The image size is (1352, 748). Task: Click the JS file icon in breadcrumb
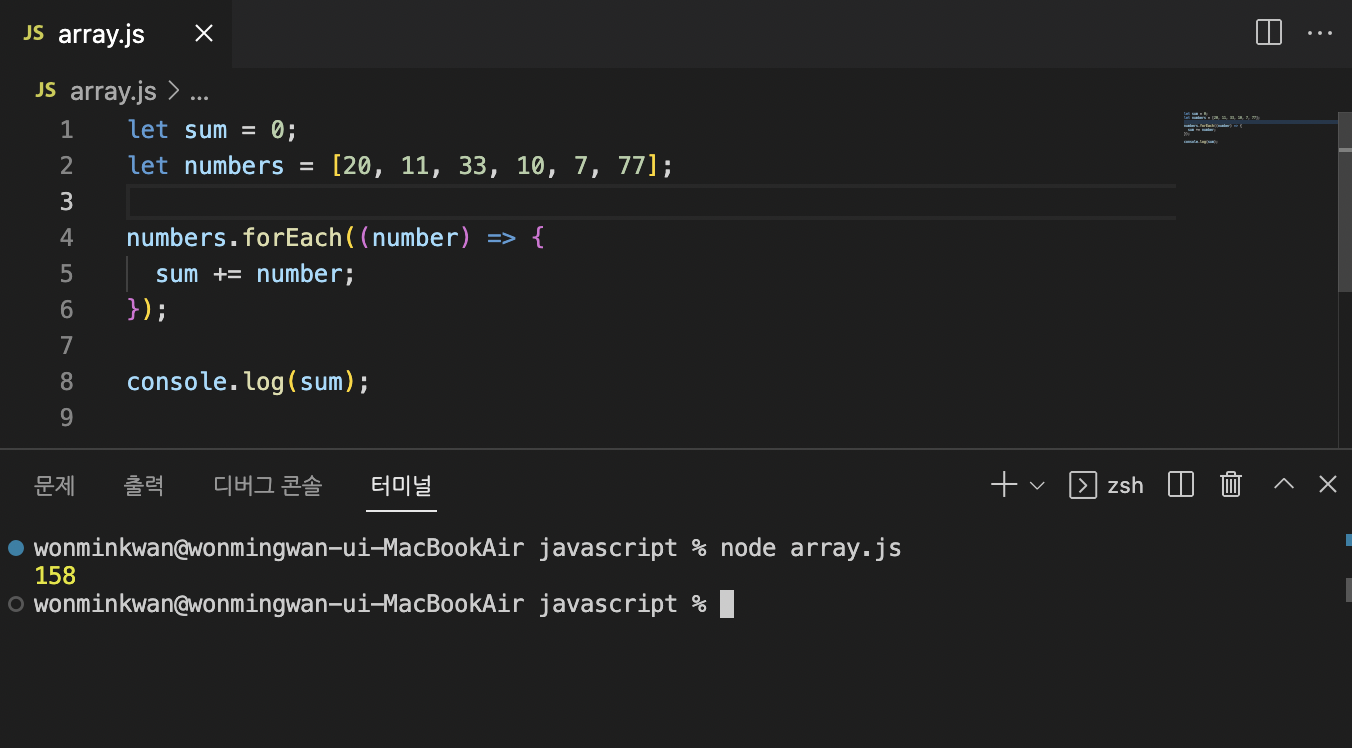[45, 91]
